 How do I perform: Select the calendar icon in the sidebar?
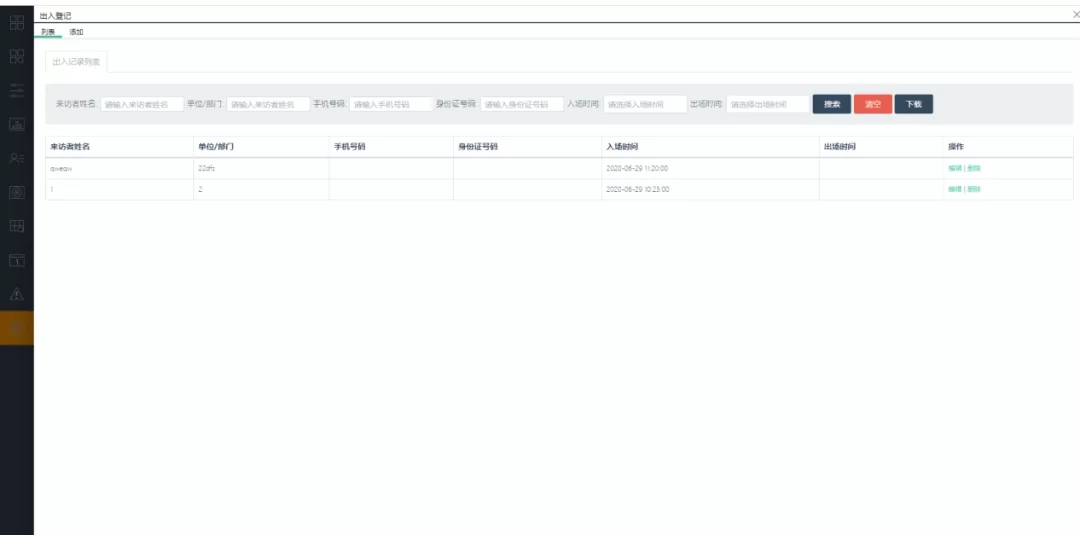[16, 260]
